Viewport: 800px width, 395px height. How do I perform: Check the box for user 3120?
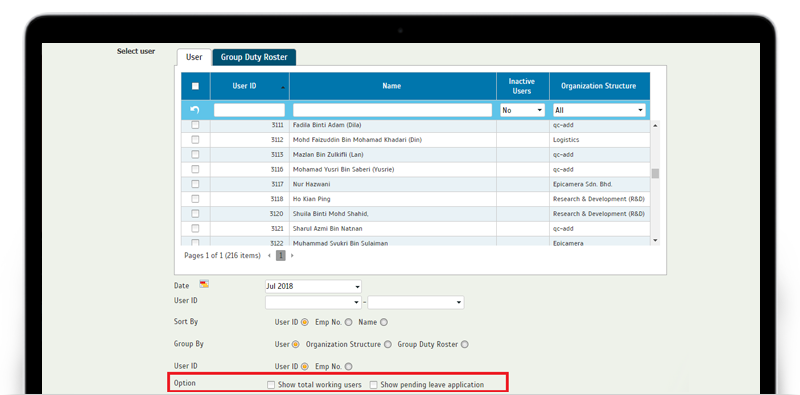click(195, 213)
